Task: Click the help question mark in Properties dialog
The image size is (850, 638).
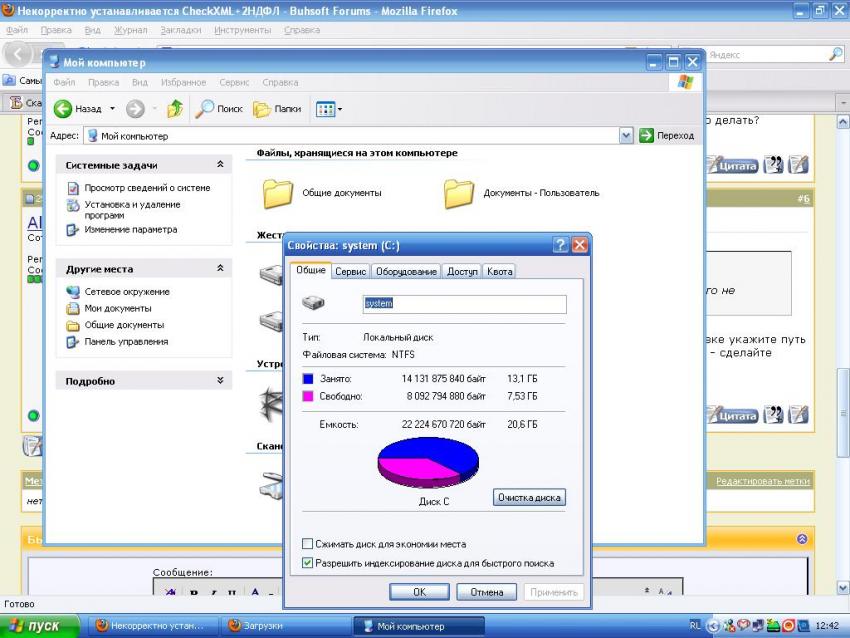Action: tap(561, 245)
